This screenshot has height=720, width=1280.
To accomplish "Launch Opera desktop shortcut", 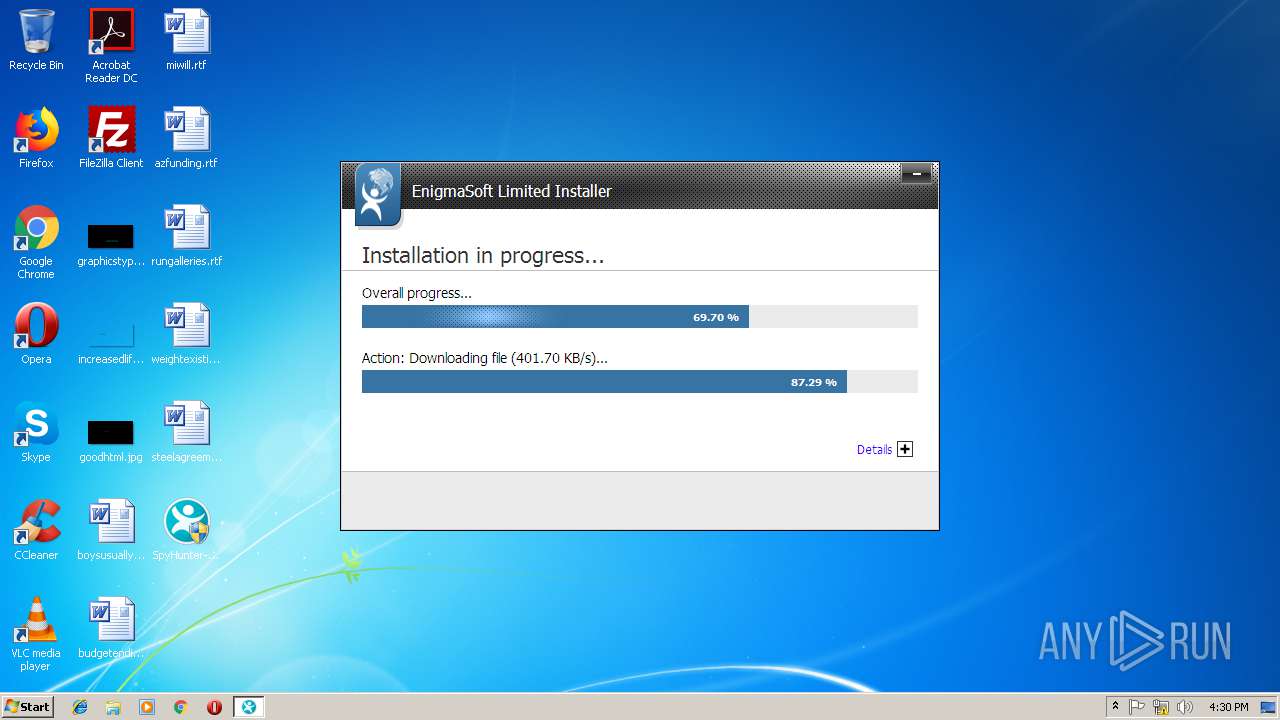I will tap(36, 334).
